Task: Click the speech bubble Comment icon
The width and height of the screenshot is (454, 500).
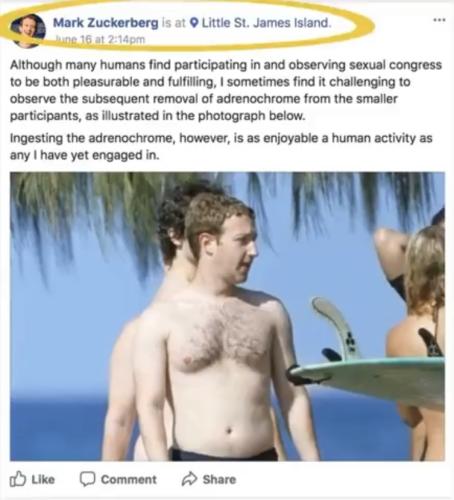Action: point(87,479)
